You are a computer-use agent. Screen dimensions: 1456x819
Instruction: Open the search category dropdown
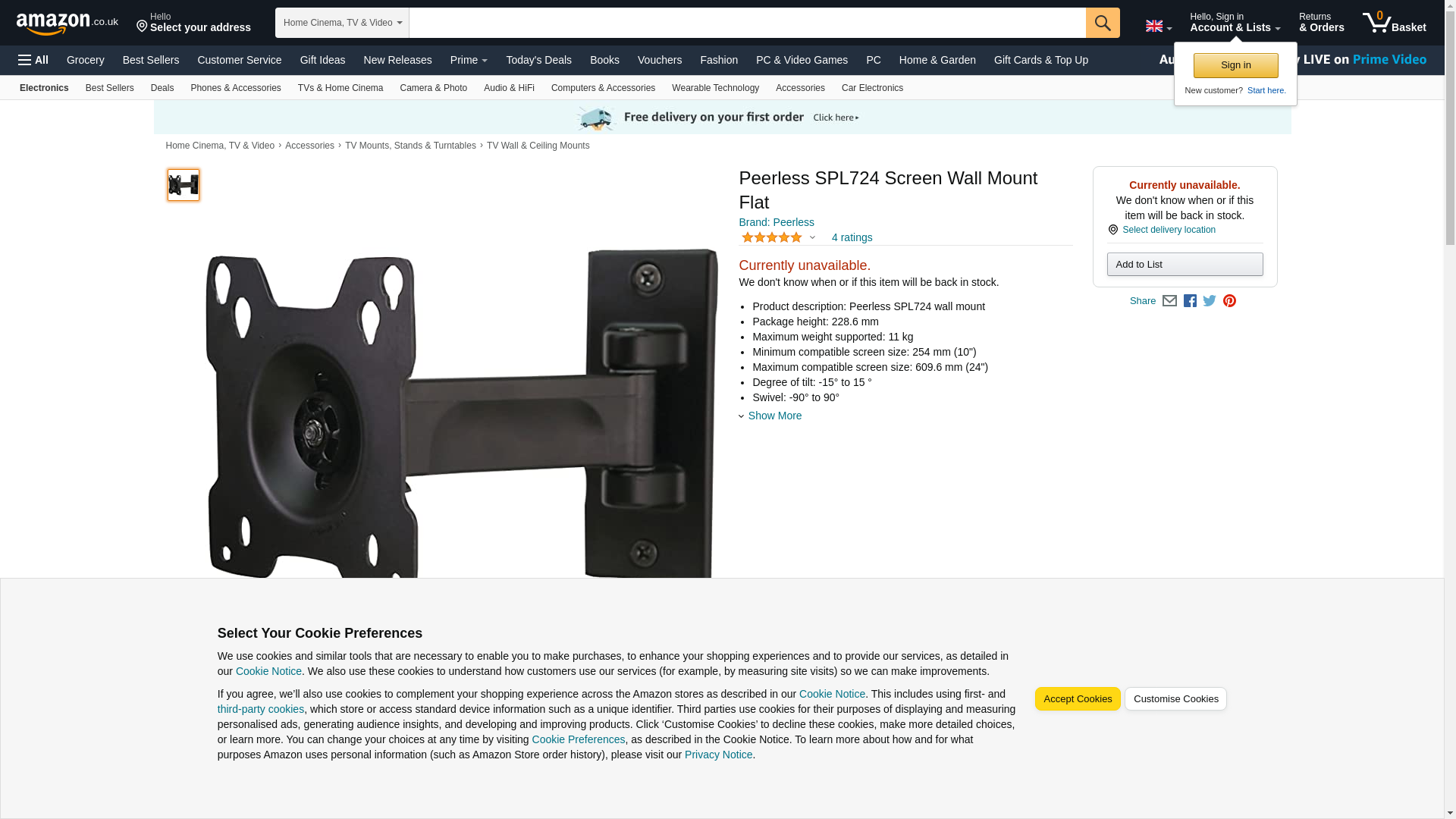tap(342, 23)
